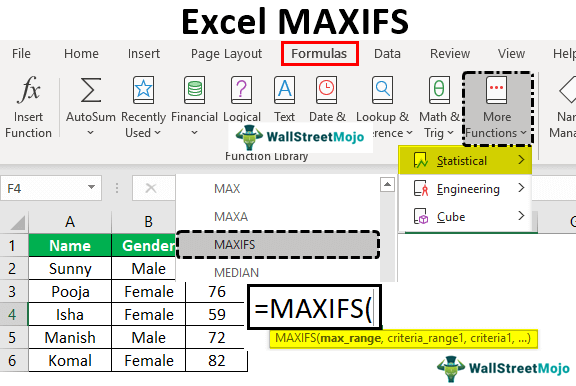The height and width of the screenshot is (386, 576).
Task: Open the Text functions icon
Action: coord(284,90)
